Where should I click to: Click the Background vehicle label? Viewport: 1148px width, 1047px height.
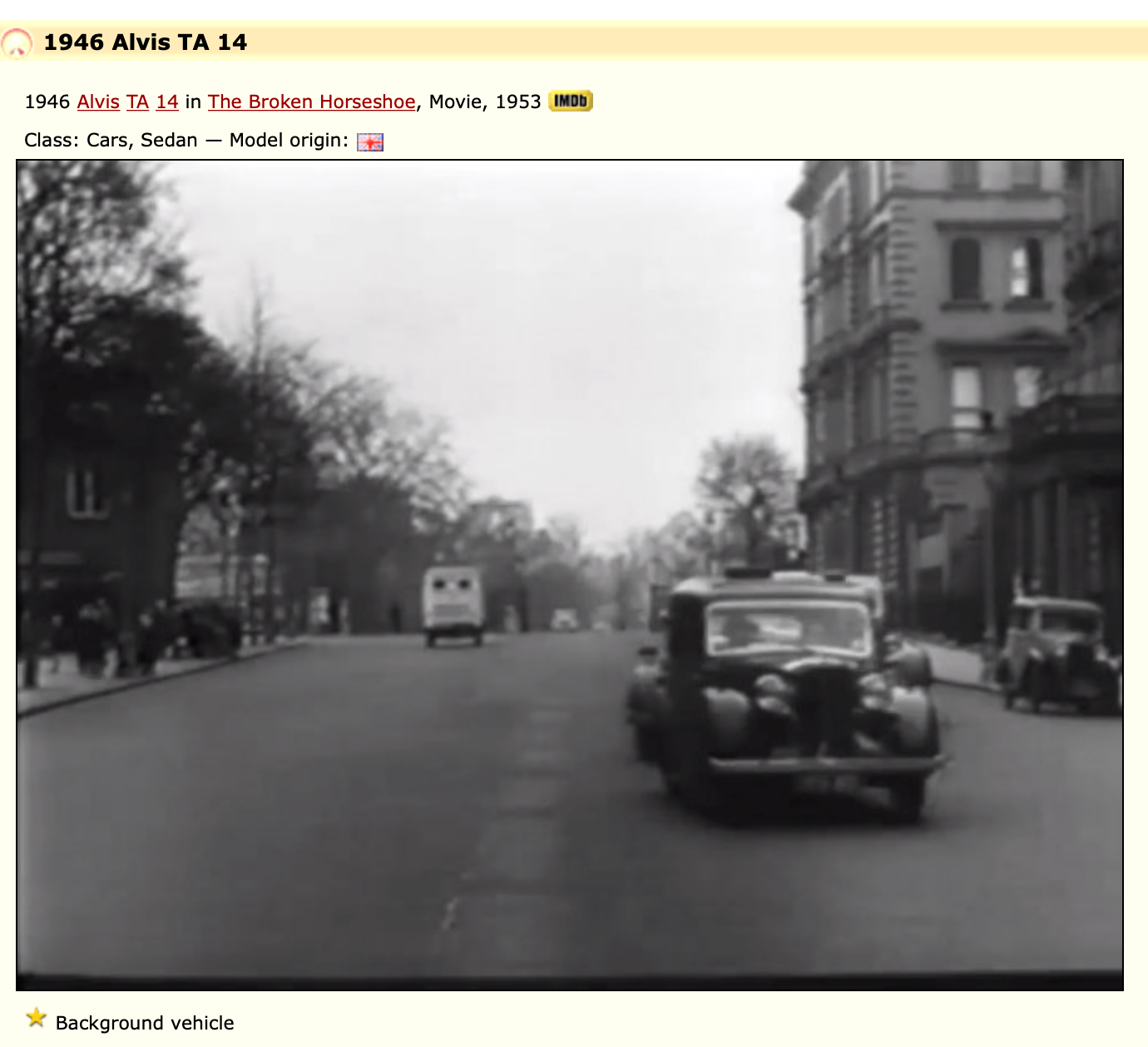coord(145,1023)
